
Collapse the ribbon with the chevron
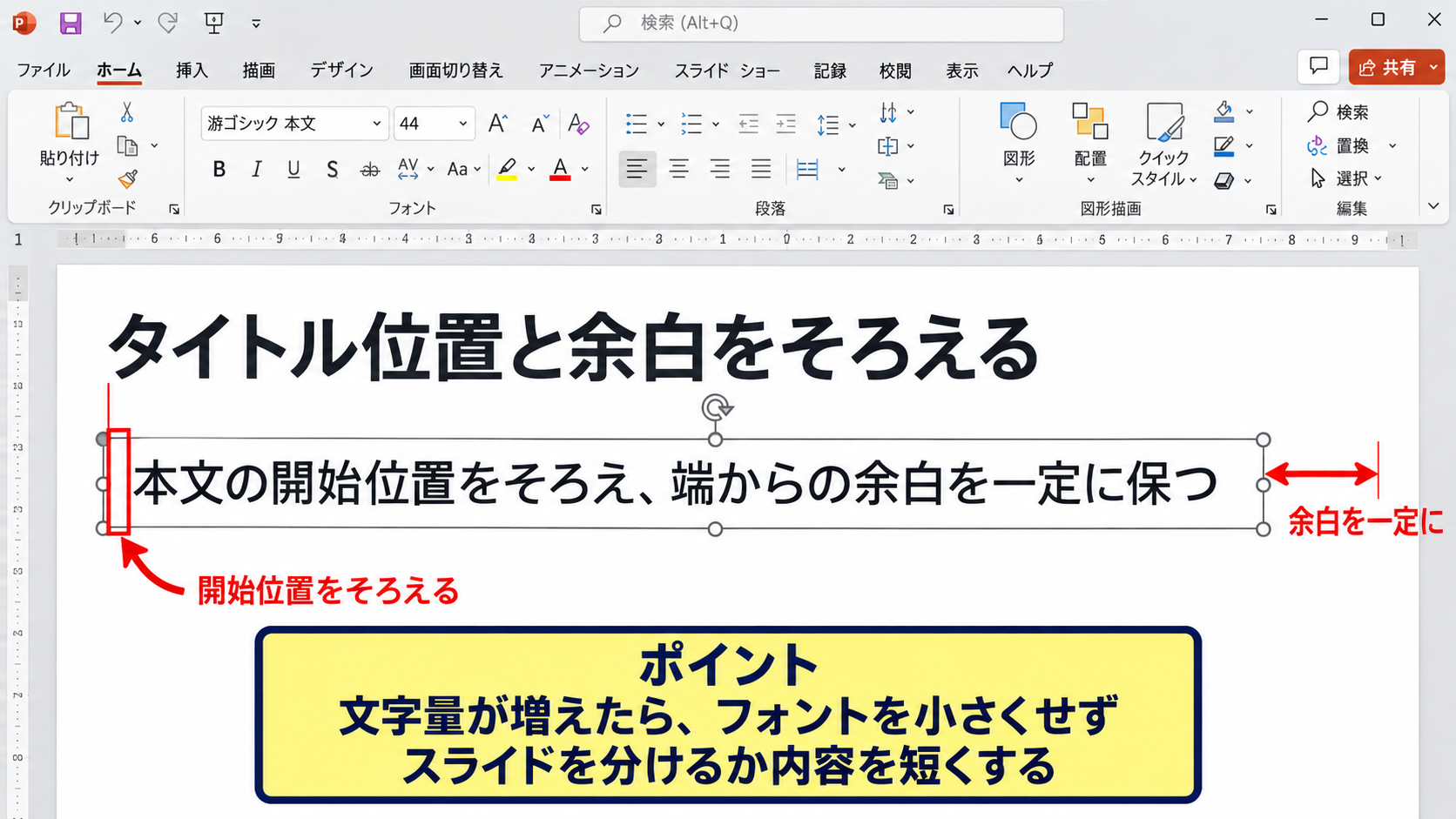coord(1433,206)
